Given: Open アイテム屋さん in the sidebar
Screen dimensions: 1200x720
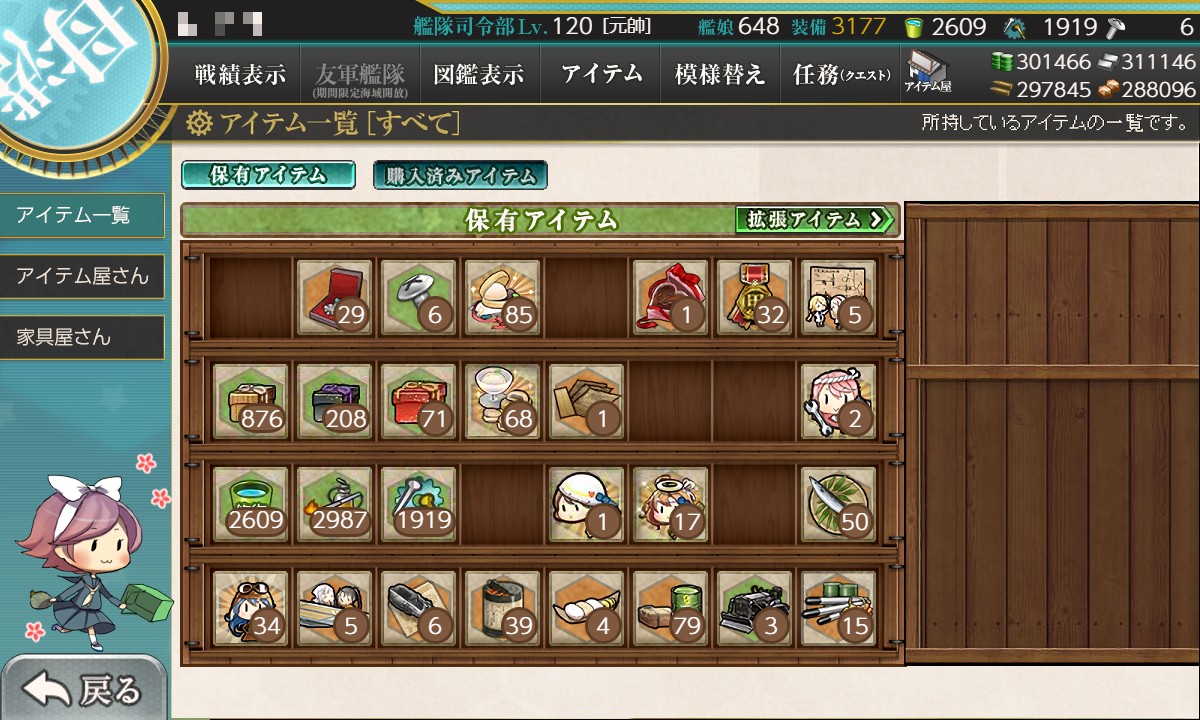Looking at the screenshot, I should tap(82, 276).
